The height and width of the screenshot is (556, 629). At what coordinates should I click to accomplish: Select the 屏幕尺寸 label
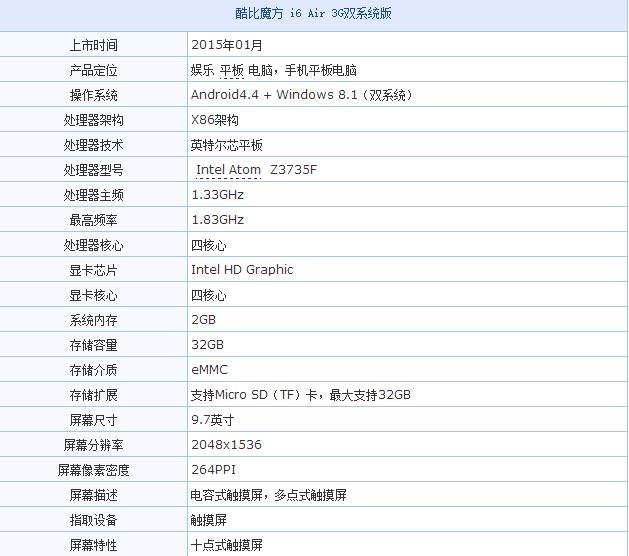(93, 420)
